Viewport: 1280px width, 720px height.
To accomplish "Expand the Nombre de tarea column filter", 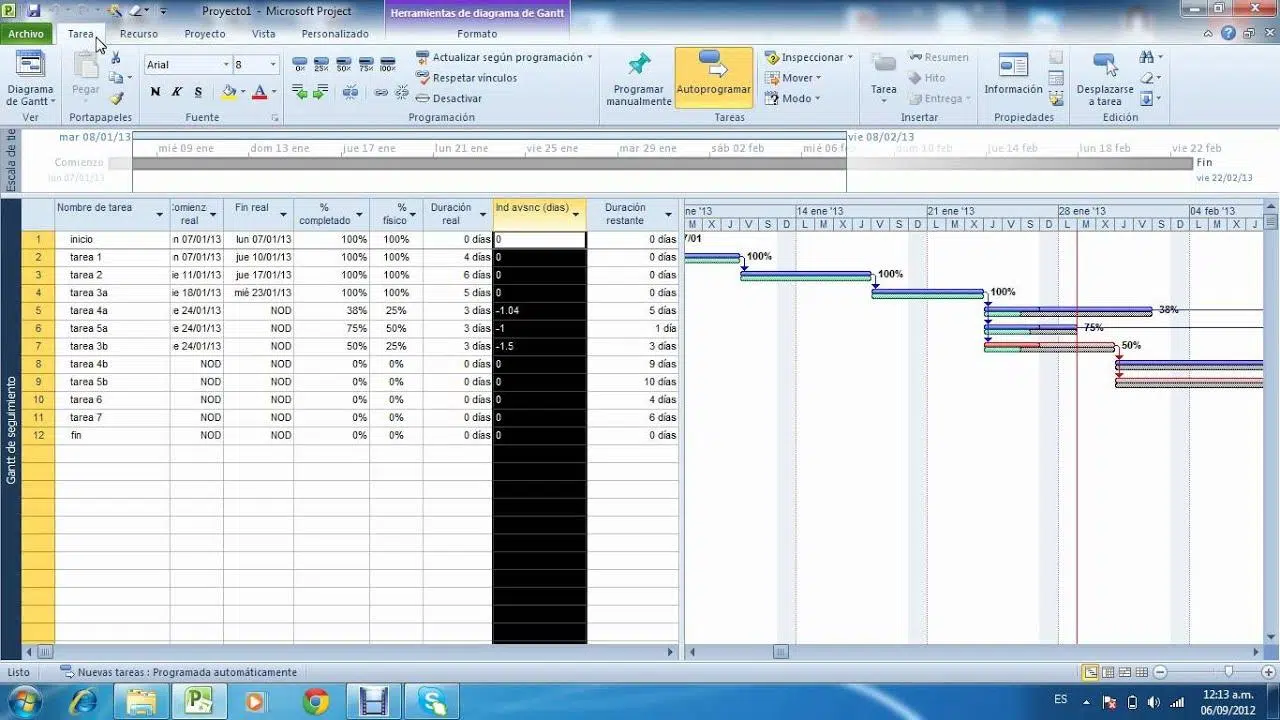I will 159,215.
